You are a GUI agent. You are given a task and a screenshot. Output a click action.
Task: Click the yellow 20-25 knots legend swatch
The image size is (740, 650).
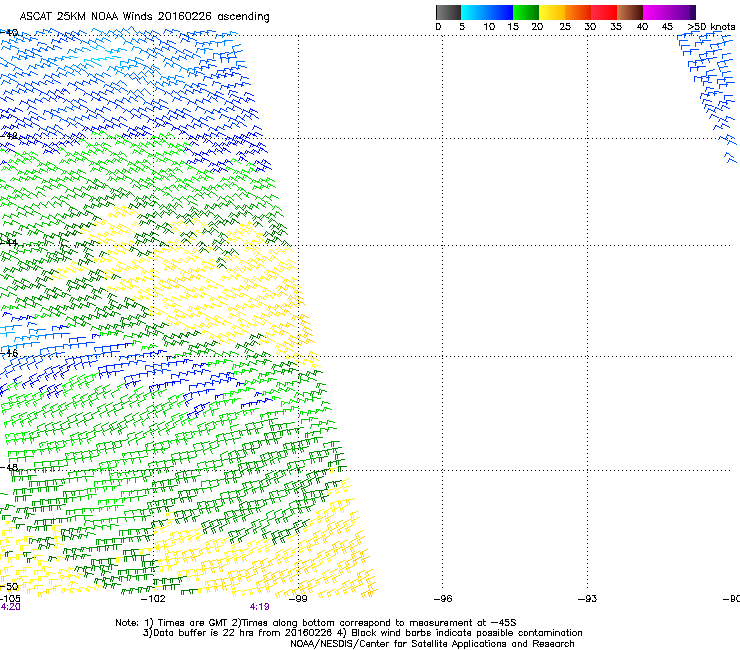click(552, 12)
